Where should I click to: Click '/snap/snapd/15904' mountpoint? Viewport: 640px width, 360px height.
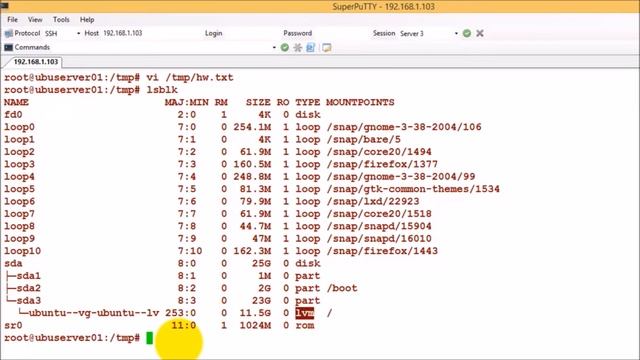coord(379,226)
